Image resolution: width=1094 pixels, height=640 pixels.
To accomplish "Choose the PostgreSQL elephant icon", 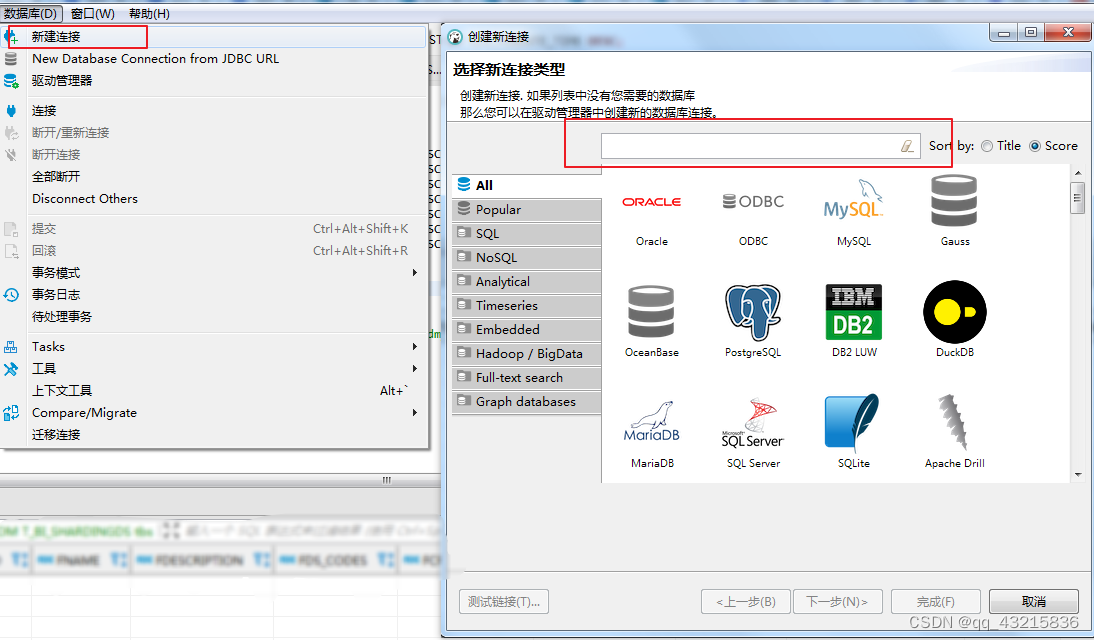I will 752,312.
